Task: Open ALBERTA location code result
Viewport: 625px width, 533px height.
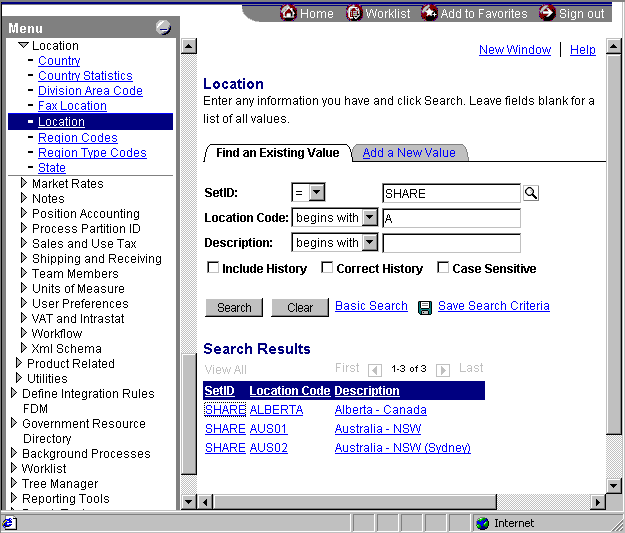Action: (x=276, y=410)
